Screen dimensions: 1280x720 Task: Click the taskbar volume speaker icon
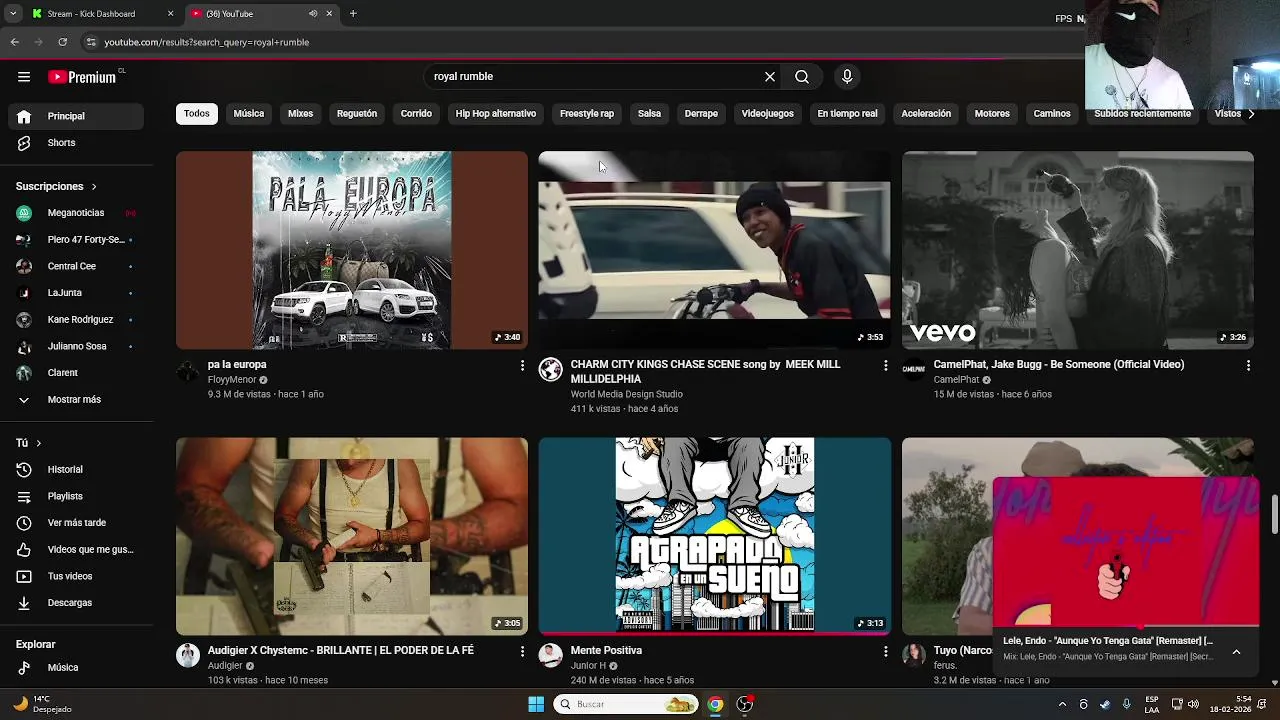[x=1193, y=704]
